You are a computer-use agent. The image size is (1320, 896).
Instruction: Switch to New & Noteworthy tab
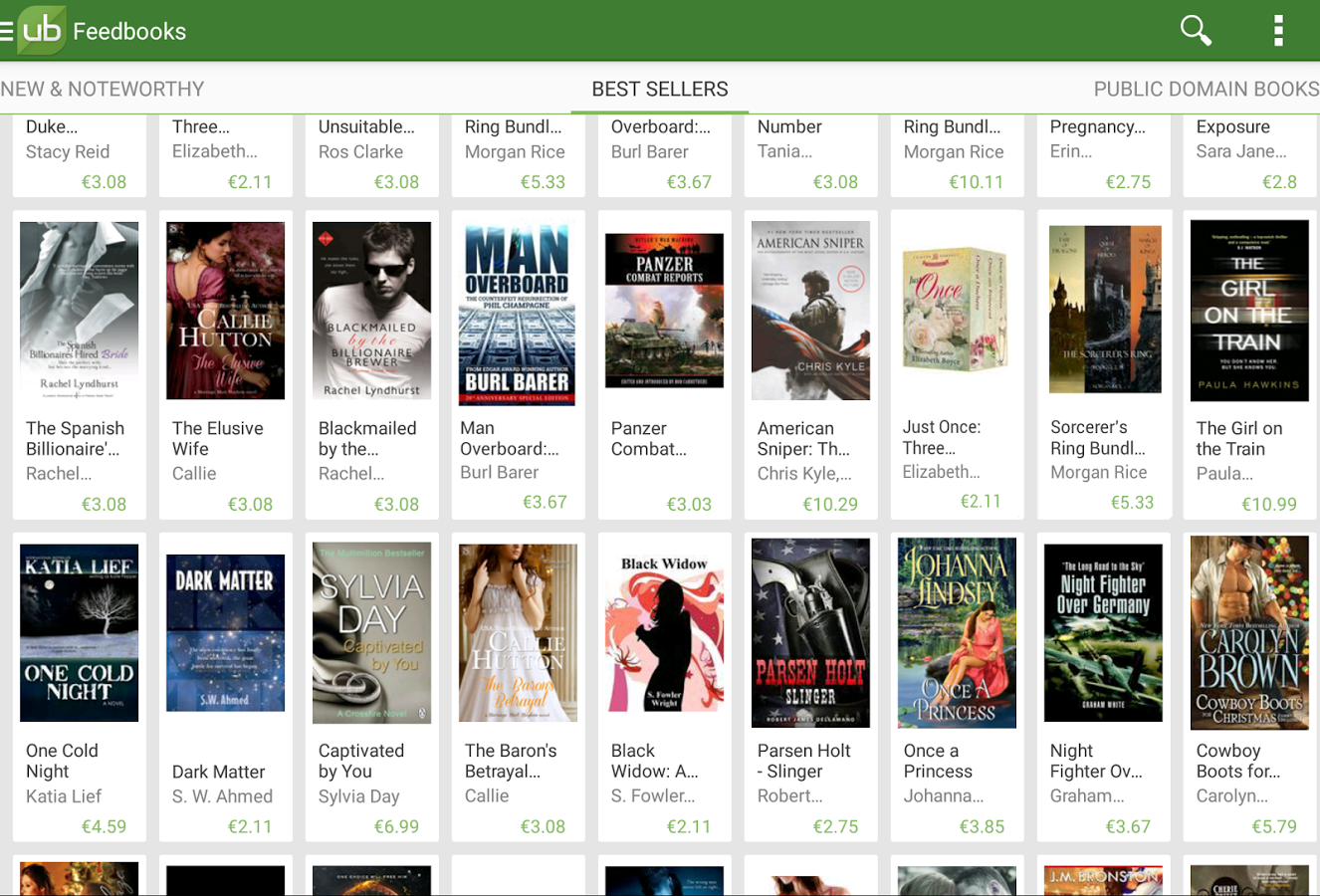click(103, 89)
